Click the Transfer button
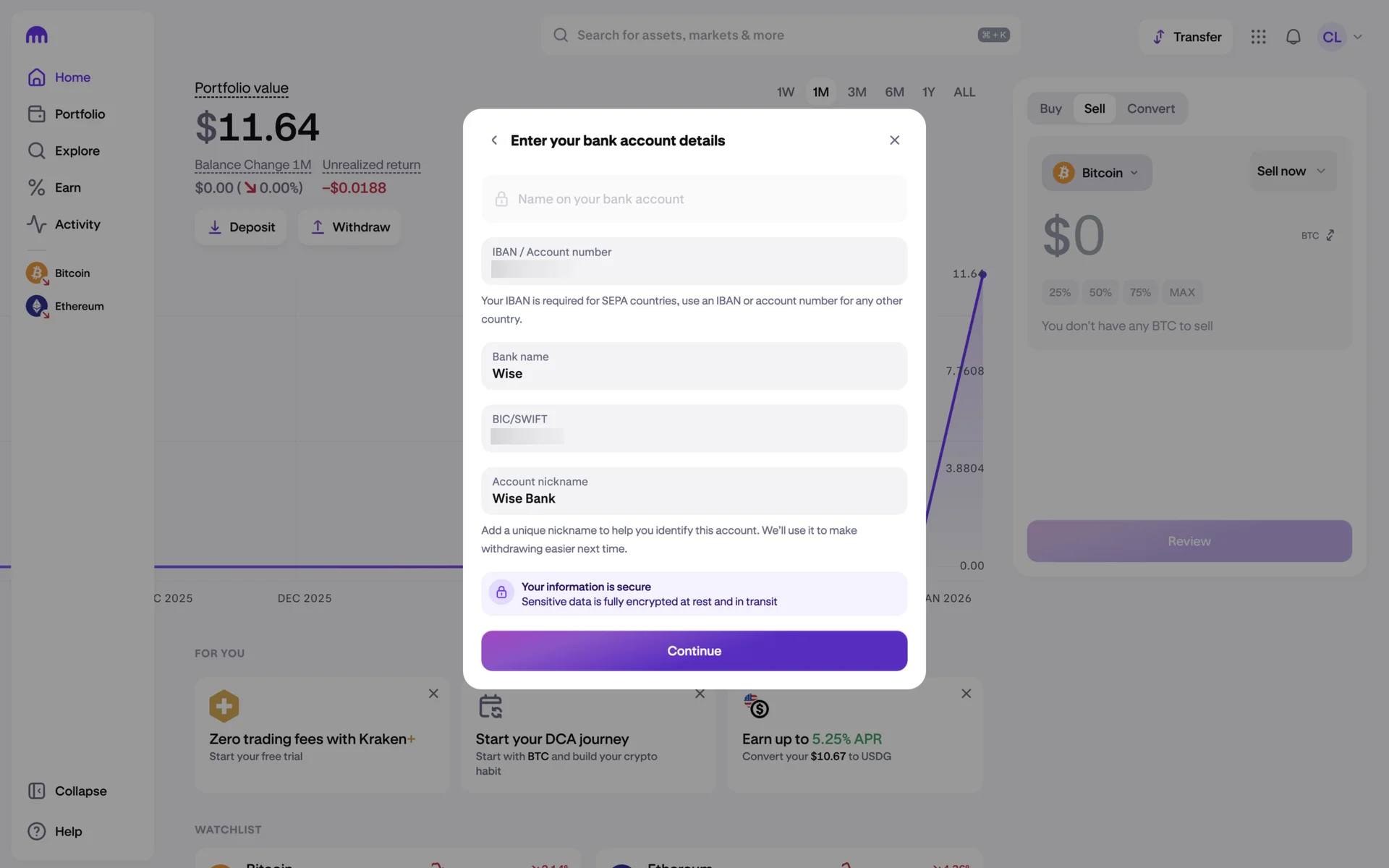Screen dimensions: 1389x868 coord(1186,37)
